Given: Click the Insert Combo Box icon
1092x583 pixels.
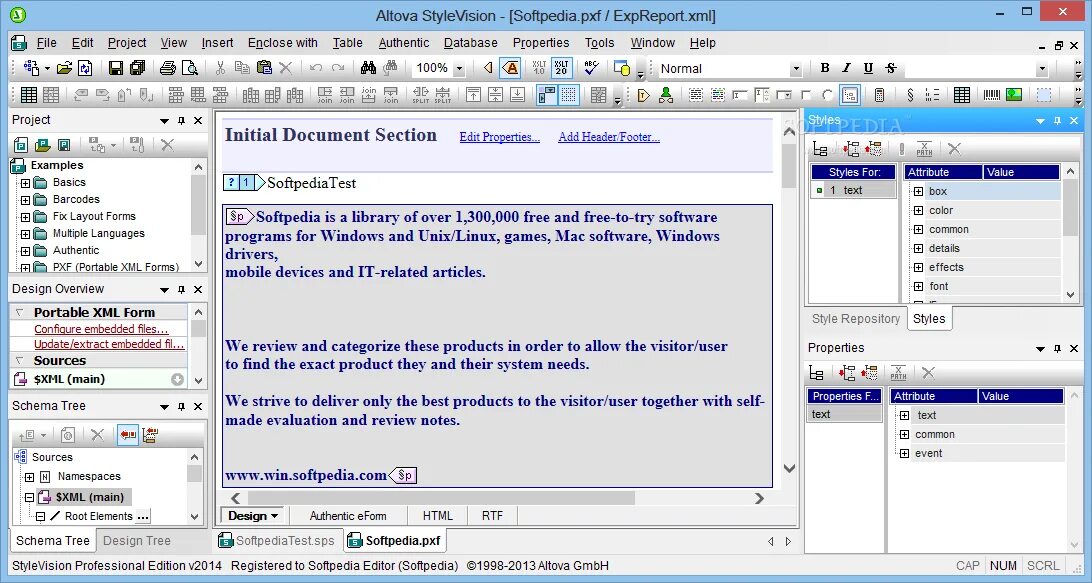Looking at the screenshot, I should [x=784, y=95].
